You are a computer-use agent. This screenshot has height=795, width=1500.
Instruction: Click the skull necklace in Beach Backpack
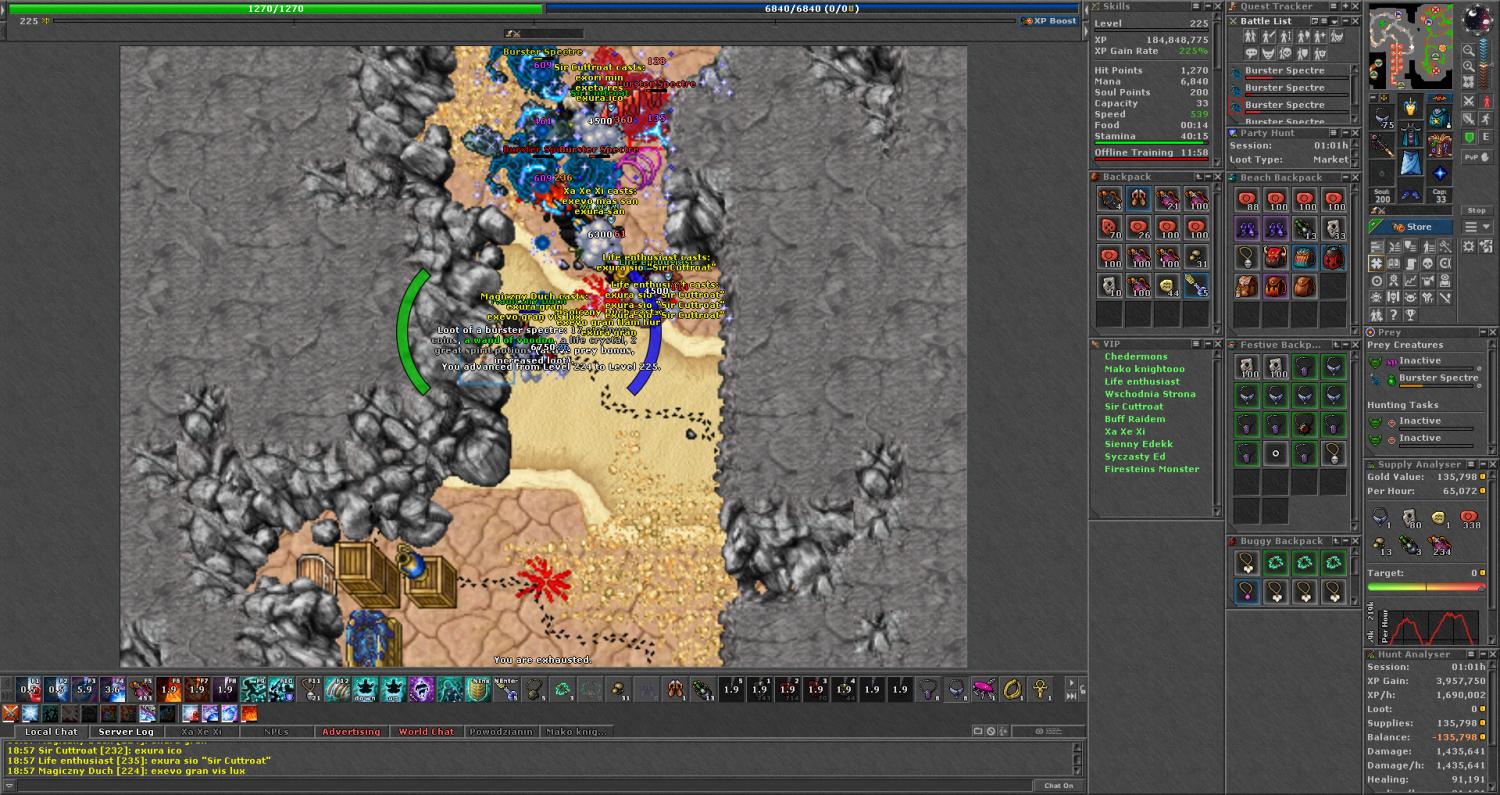[1247, 257]
